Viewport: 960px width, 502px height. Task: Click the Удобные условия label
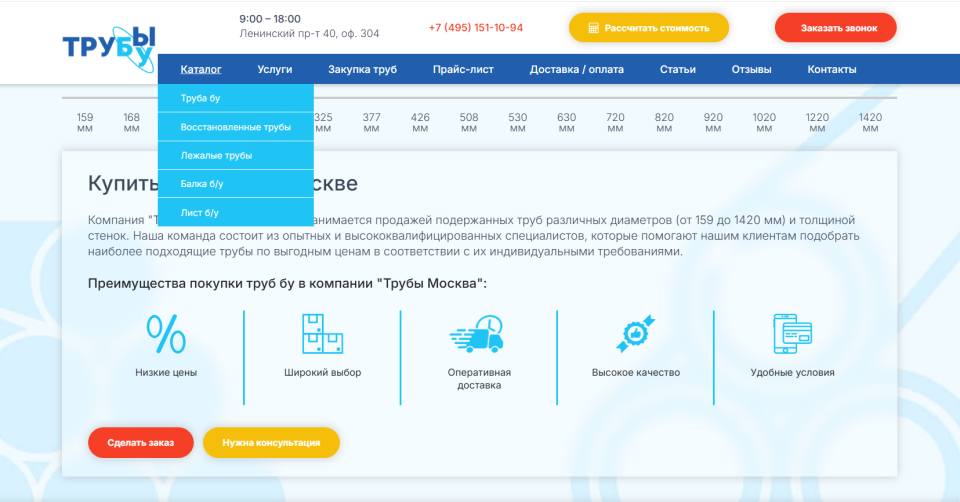pos(792,372)
